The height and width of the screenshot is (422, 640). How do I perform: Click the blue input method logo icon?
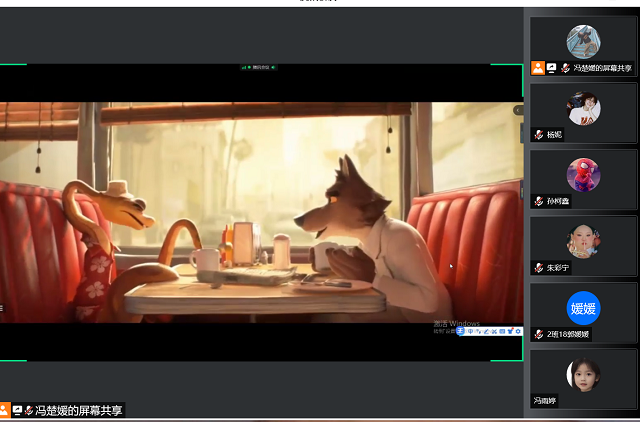(461, 331)
